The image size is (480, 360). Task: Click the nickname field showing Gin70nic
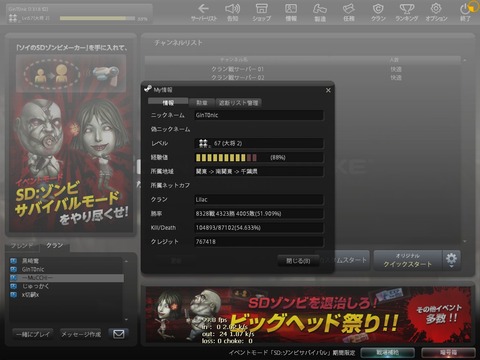tap(259, 115)
